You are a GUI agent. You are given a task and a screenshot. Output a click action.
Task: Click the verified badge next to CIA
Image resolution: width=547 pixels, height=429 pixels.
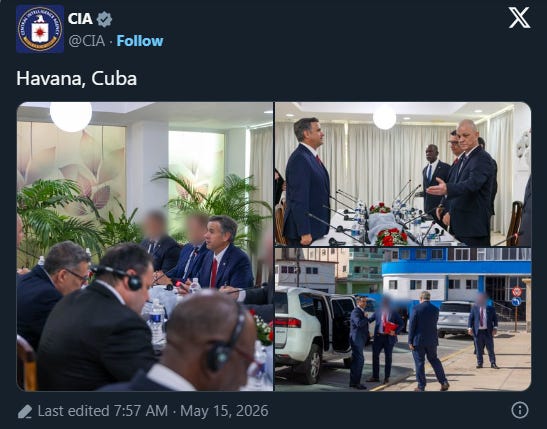point(104,19)
